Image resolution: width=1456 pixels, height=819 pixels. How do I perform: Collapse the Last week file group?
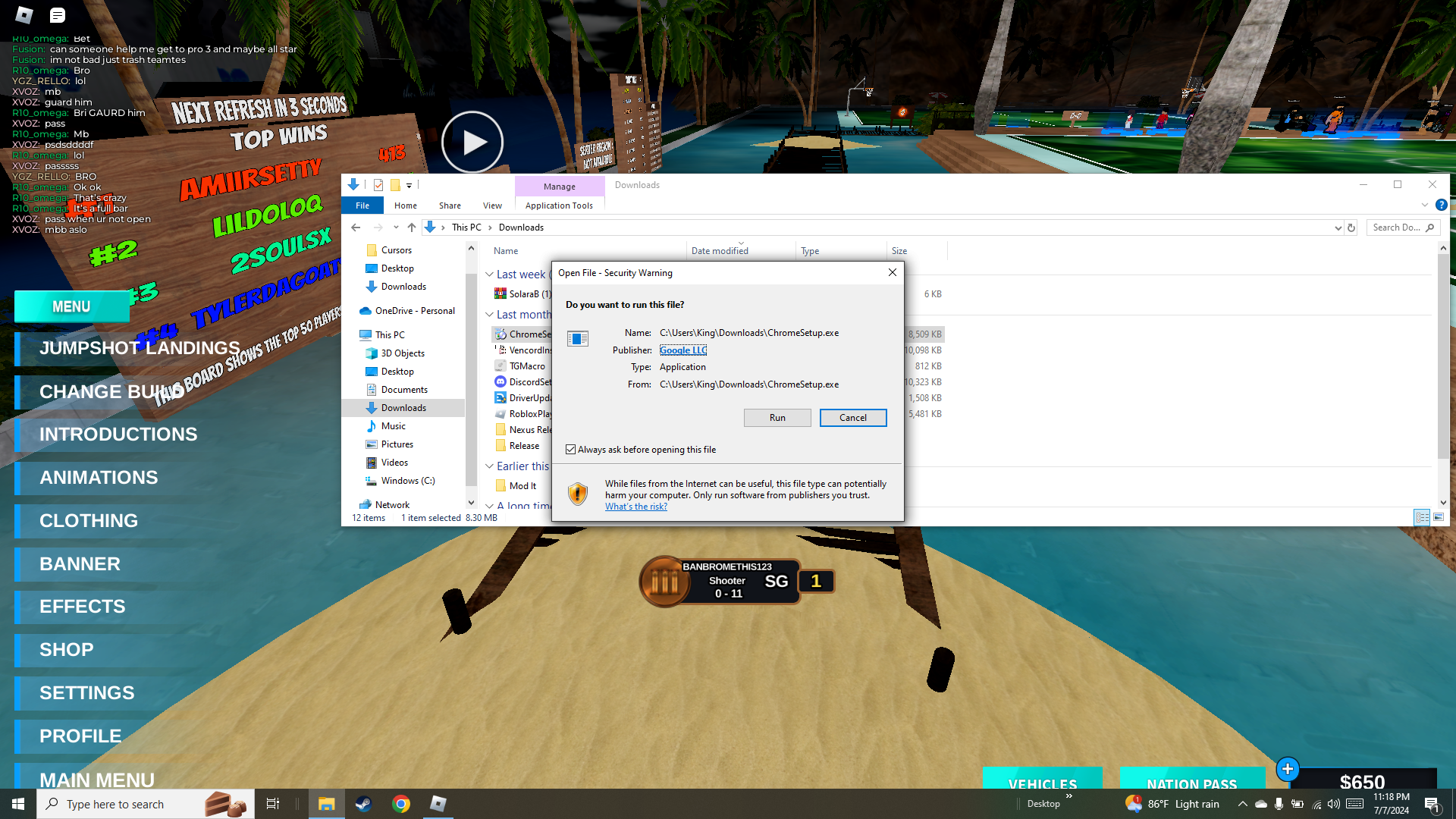click(489, 275)
